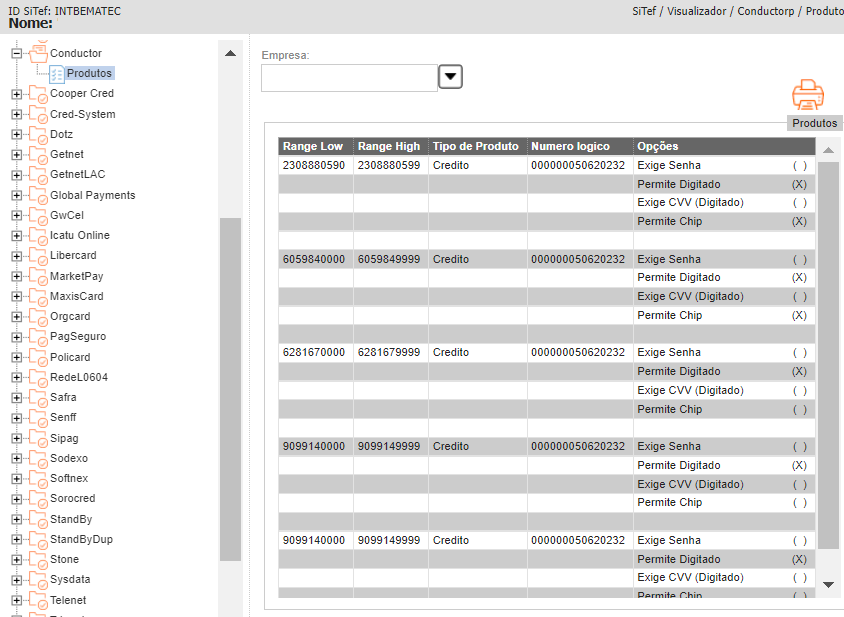Click Permite Digitado (X) for range 2308880590
844x617 pixels.
(x=799, y=184)
